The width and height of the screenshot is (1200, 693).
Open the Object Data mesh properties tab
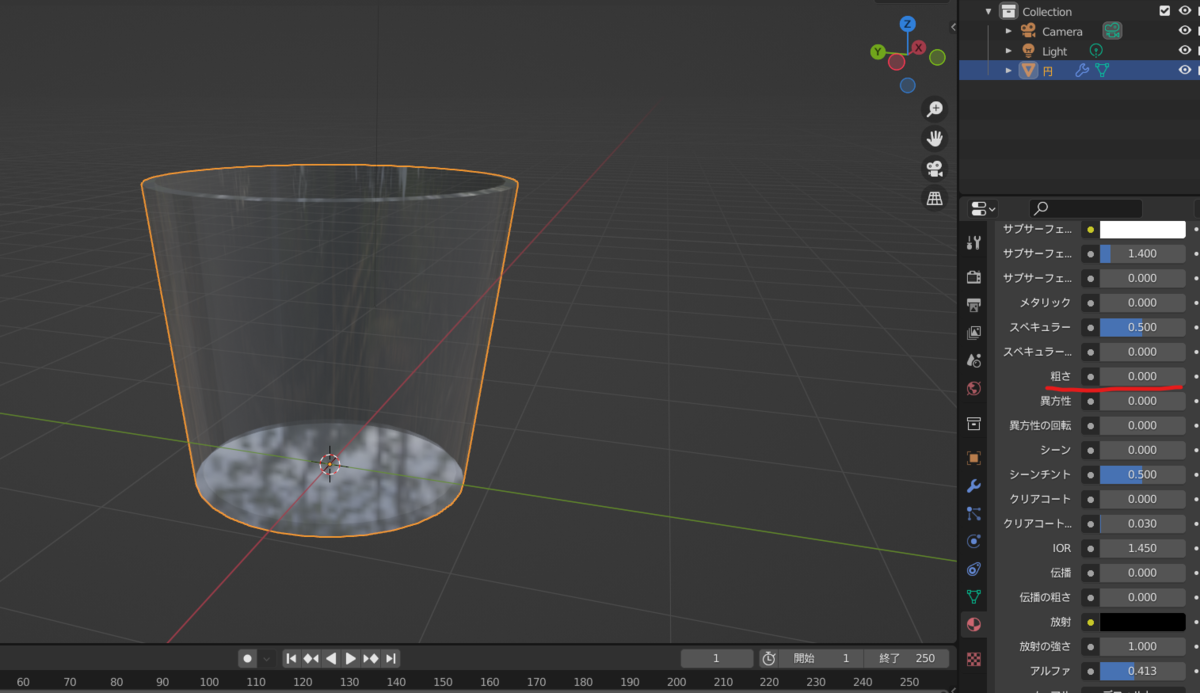pos(974,597)
